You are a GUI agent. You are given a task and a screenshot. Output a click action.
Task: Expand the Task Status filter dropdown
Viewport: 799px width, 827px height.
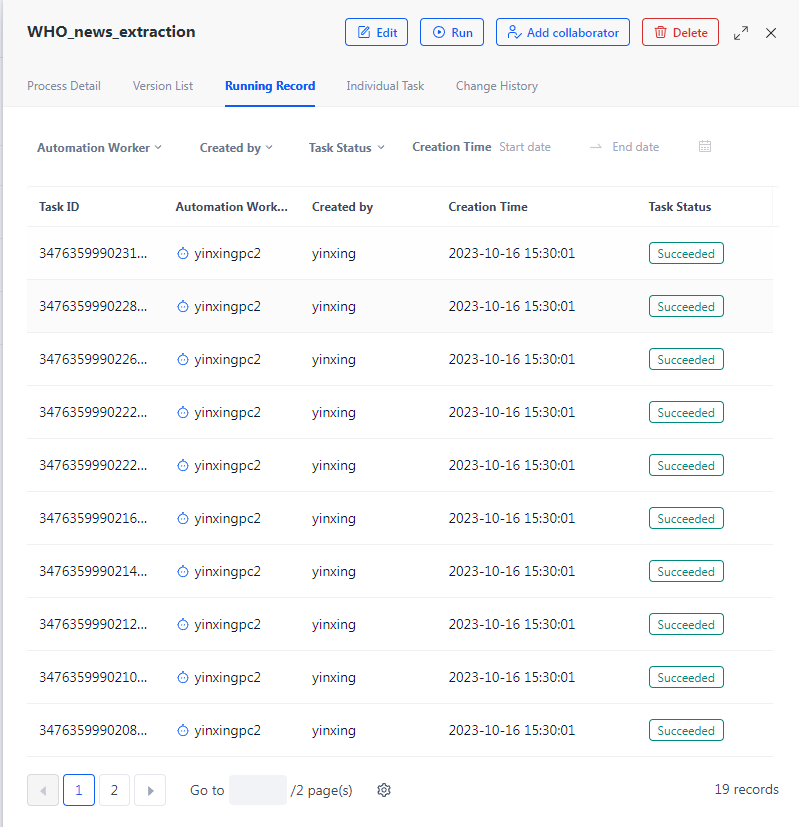(346, 148)
